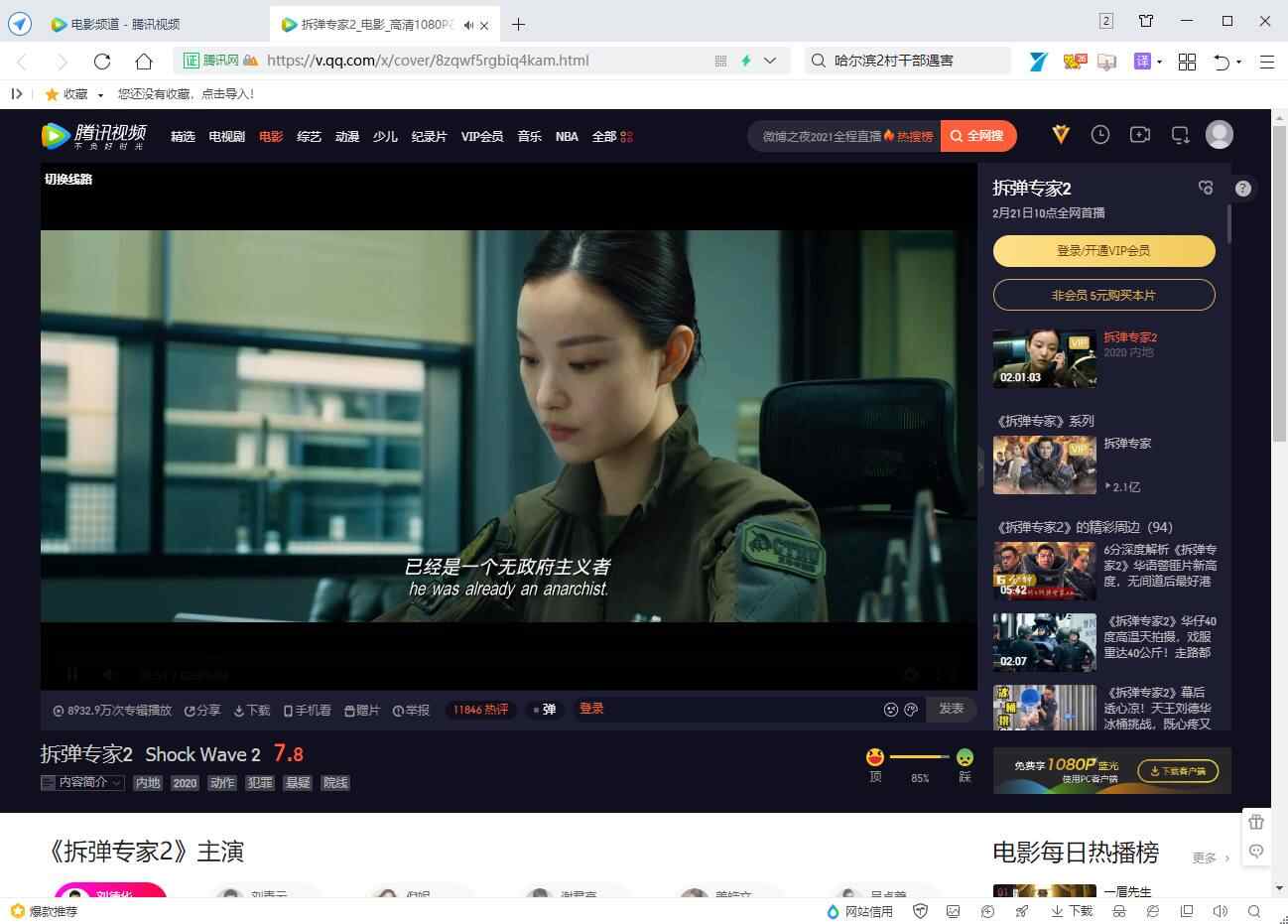Click 非会员 5元购买本片 button

point(1103,295)
